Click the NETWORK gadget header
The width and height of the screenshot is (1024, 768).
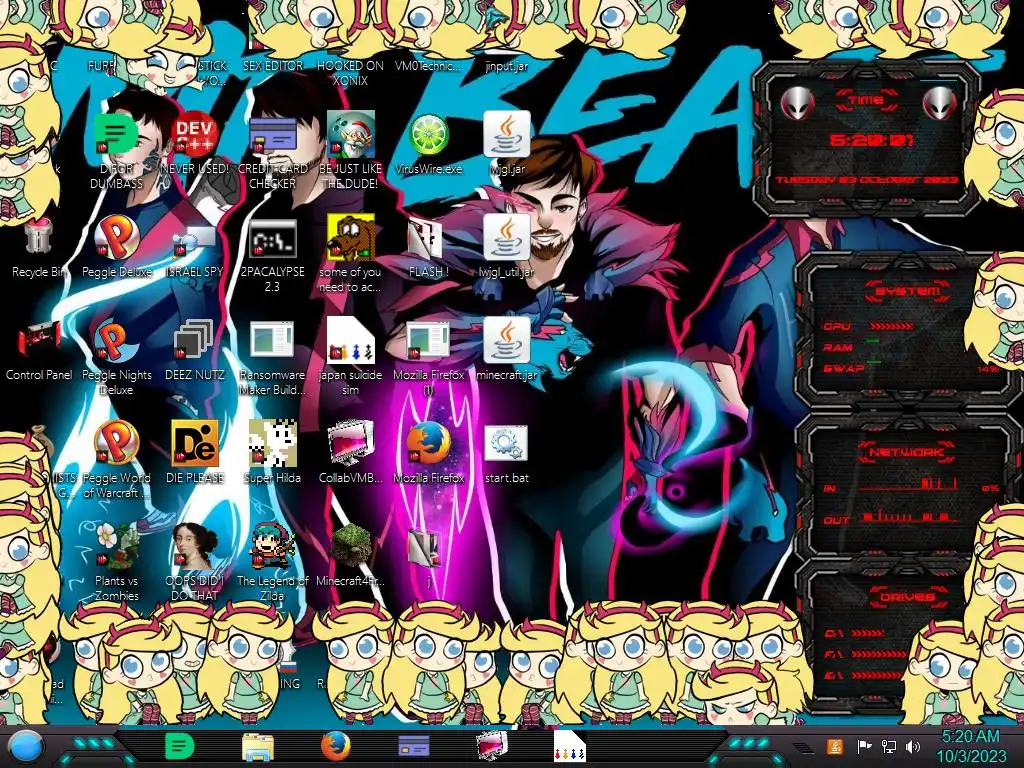click(906, 452)
